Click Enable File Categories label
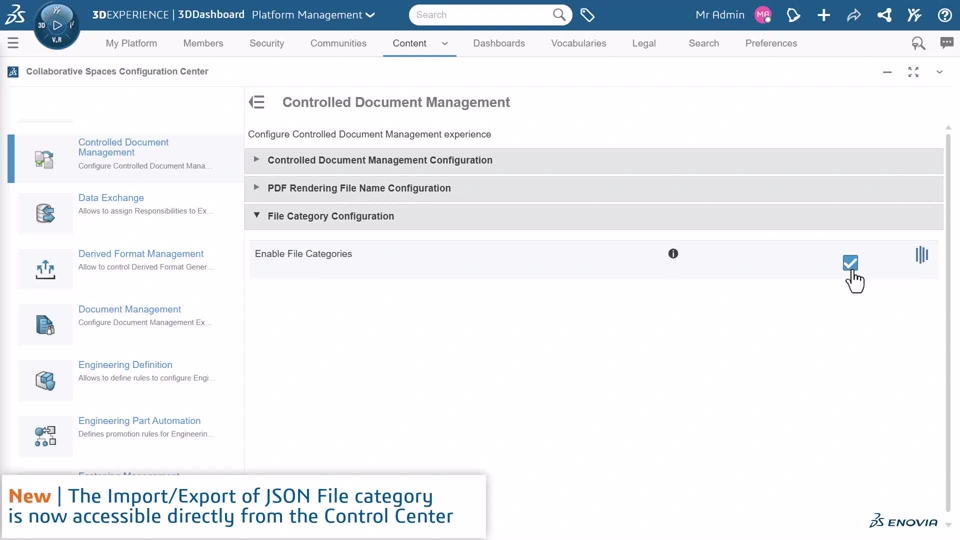Viewport: 960px width, 540px height. [x=303, y=253]
